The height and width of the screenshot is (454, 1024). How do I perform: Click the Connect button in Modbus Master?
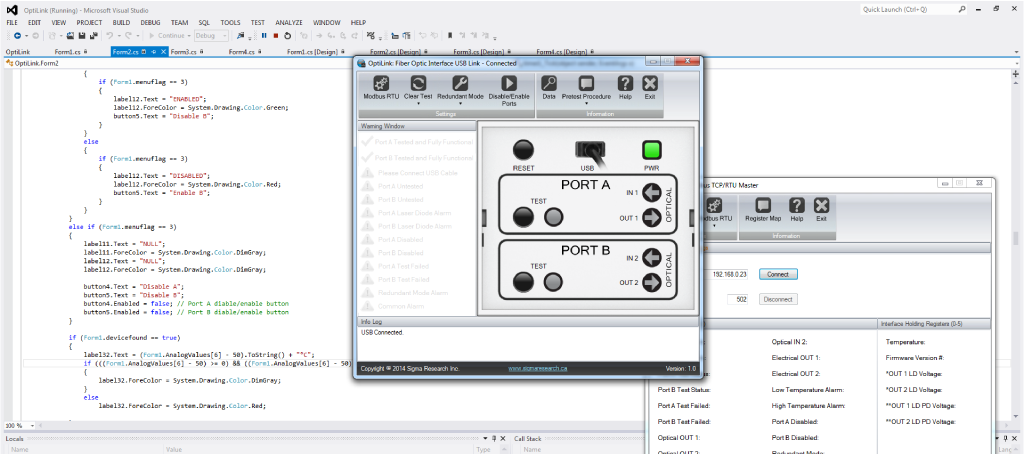click(778, 274)
